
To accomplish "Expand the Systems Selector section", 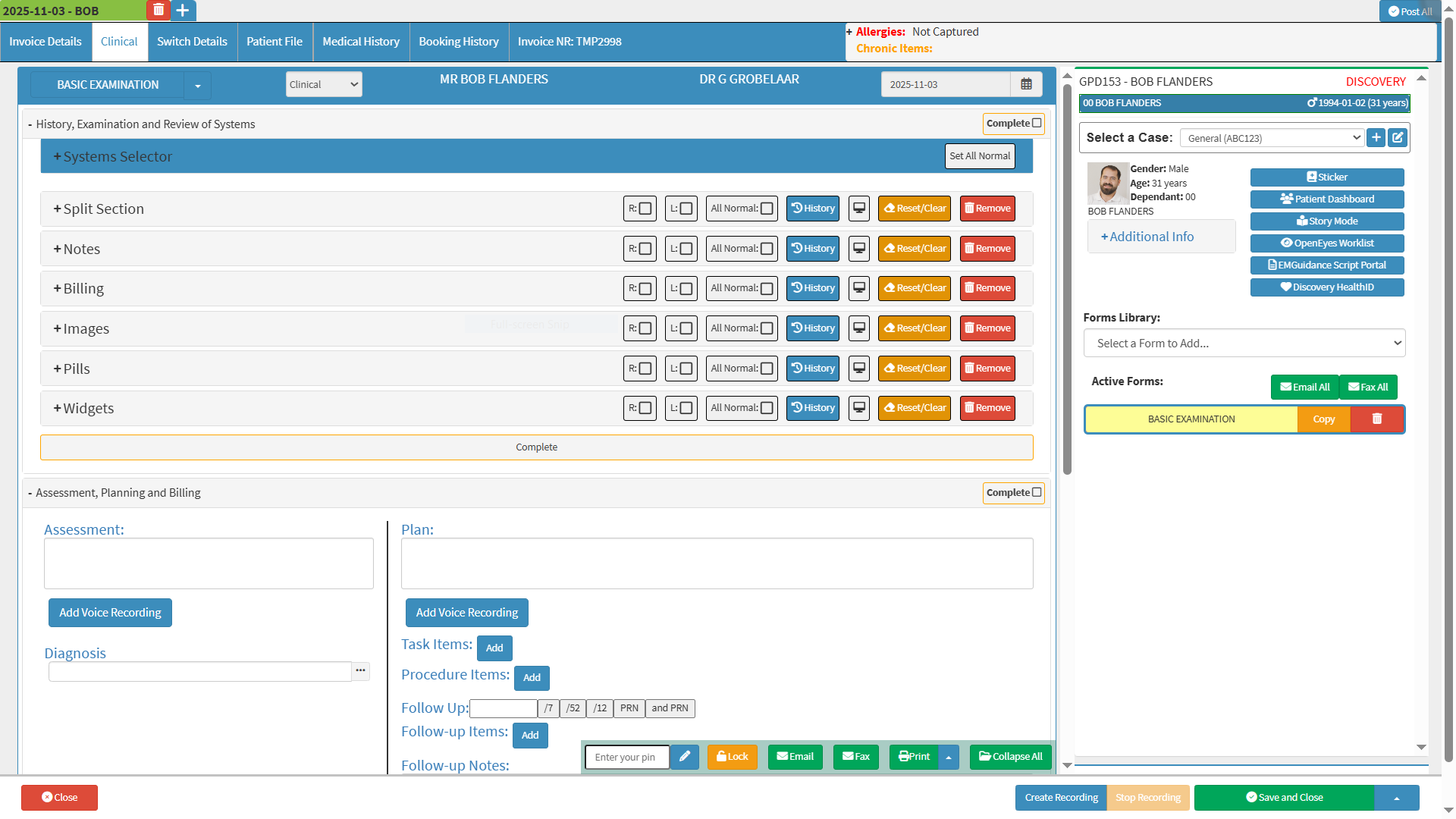I will pos(113,156).
